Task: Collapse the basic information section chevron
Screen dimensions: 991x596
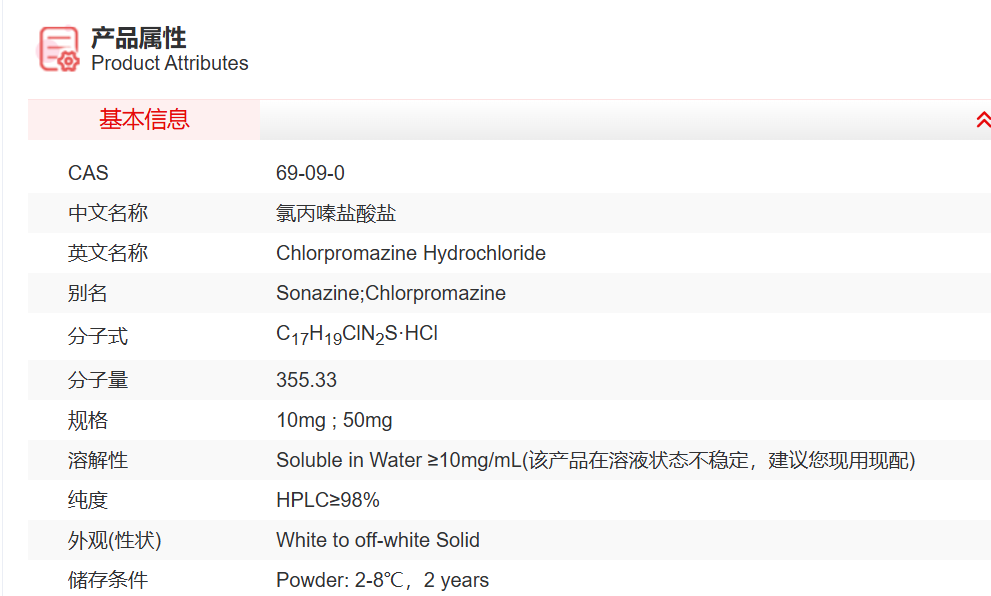Action: pos(982,120)
